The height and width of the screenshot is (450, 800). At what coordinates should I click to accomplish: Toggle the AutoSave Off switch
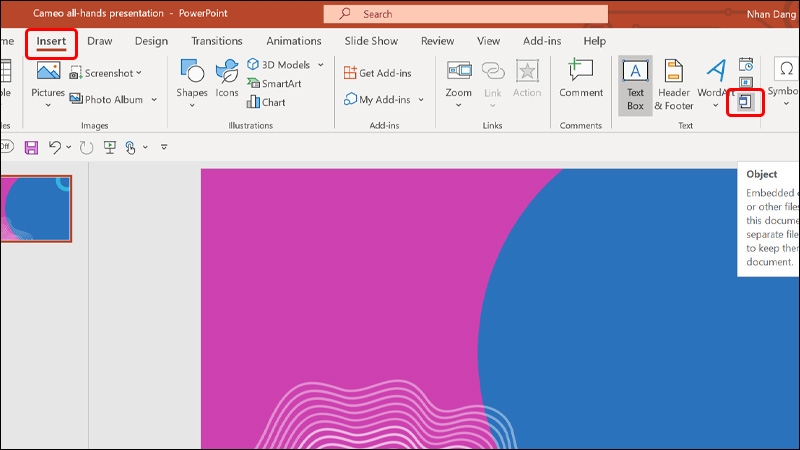pos(7,147)
